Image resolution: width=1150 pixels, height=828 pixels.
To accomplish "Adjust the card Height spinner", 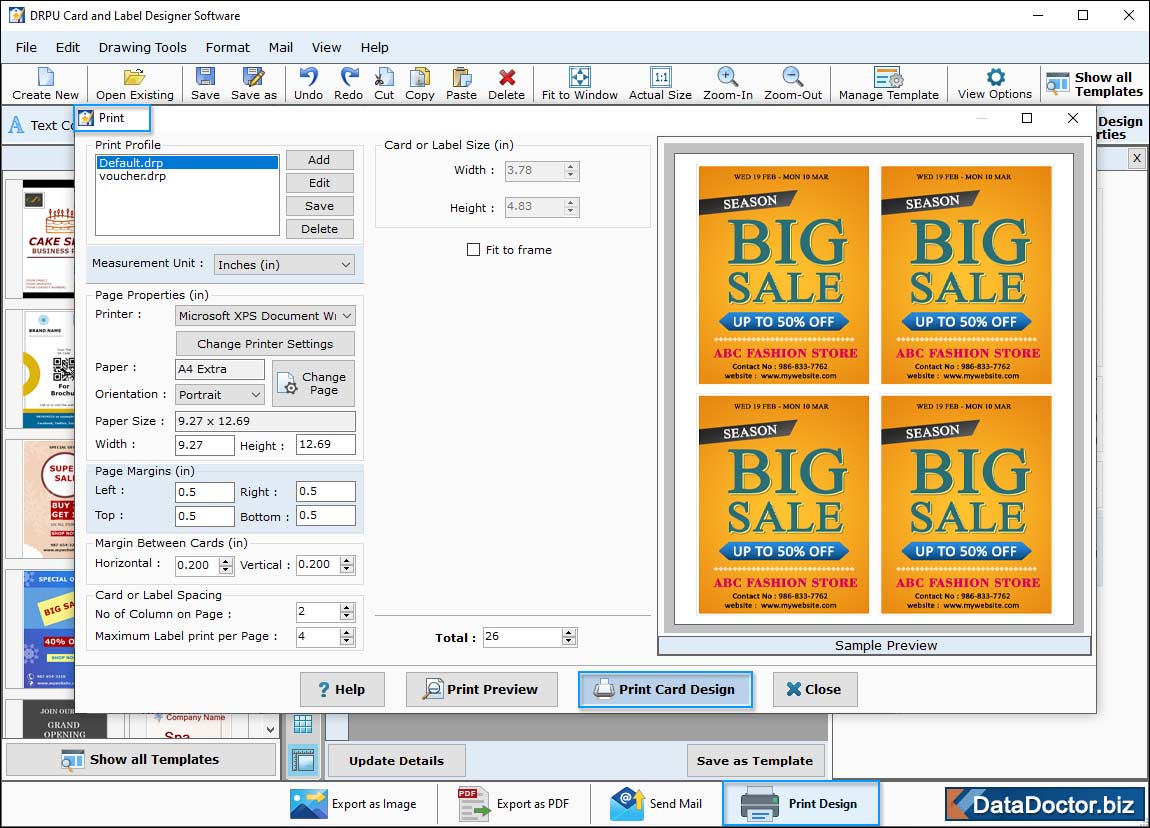I will pos(571,207).
